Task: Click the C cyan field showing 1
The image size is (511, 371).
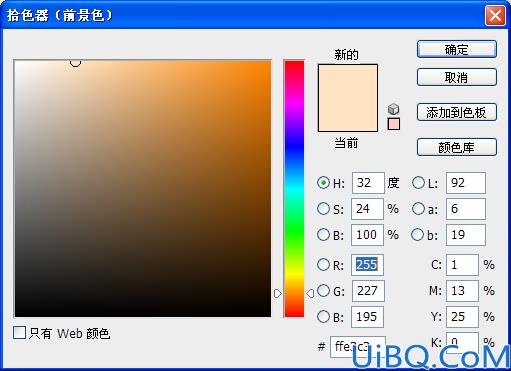Action: pyautogui.click(x=462, y=265)
